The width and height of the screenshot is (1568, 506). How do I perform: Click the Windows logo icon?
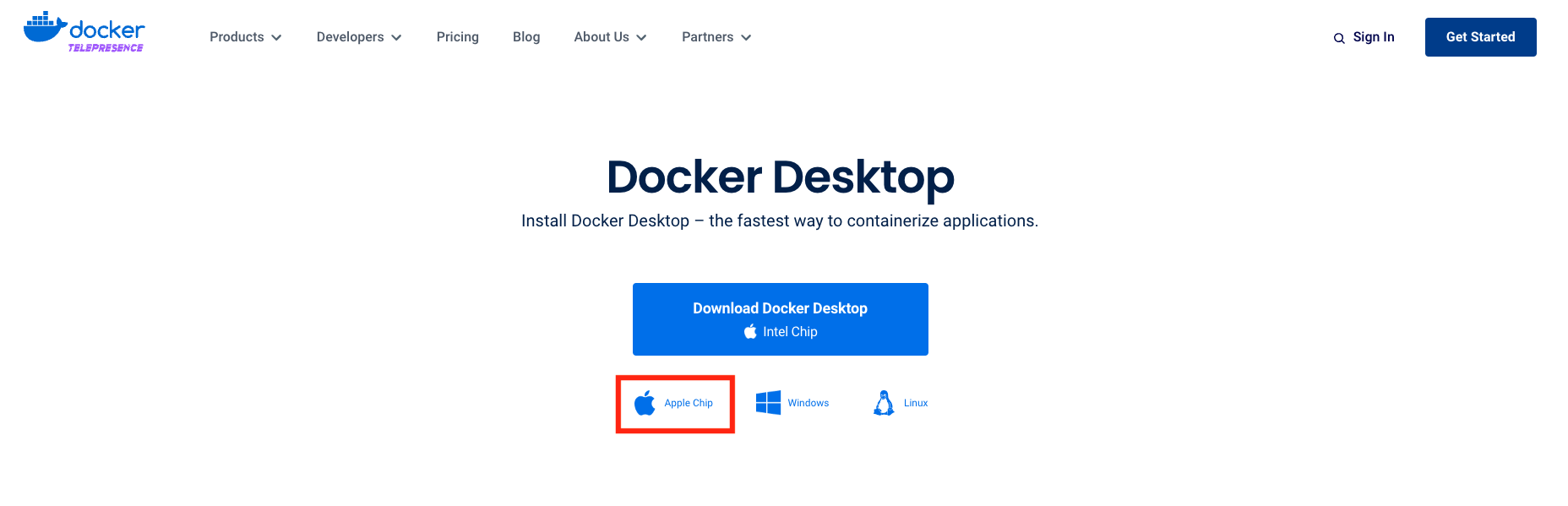click(x=768, y=403)
